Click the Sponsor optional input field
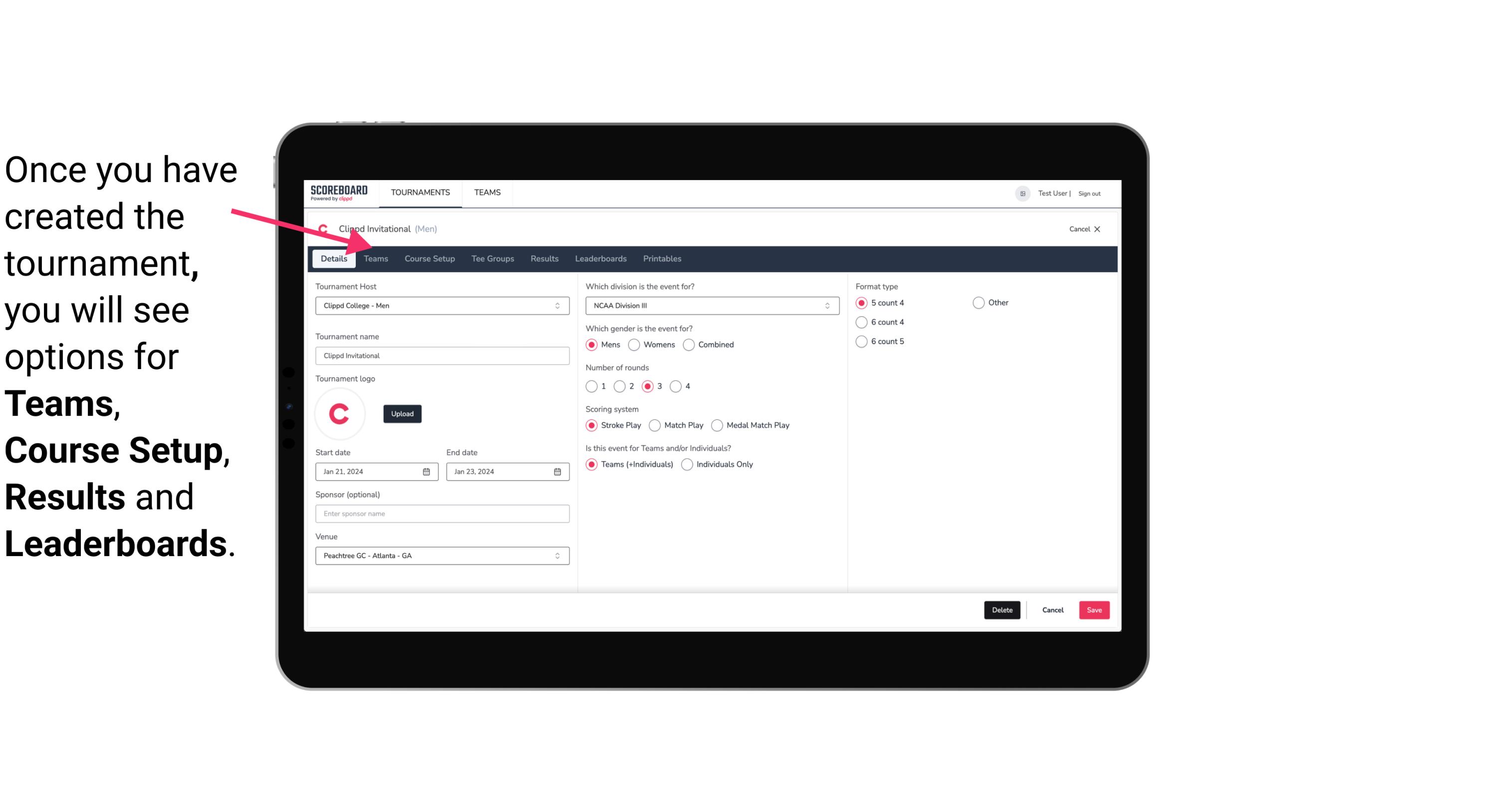Screen dimensions: 1510x812 (x=442, y=513)
